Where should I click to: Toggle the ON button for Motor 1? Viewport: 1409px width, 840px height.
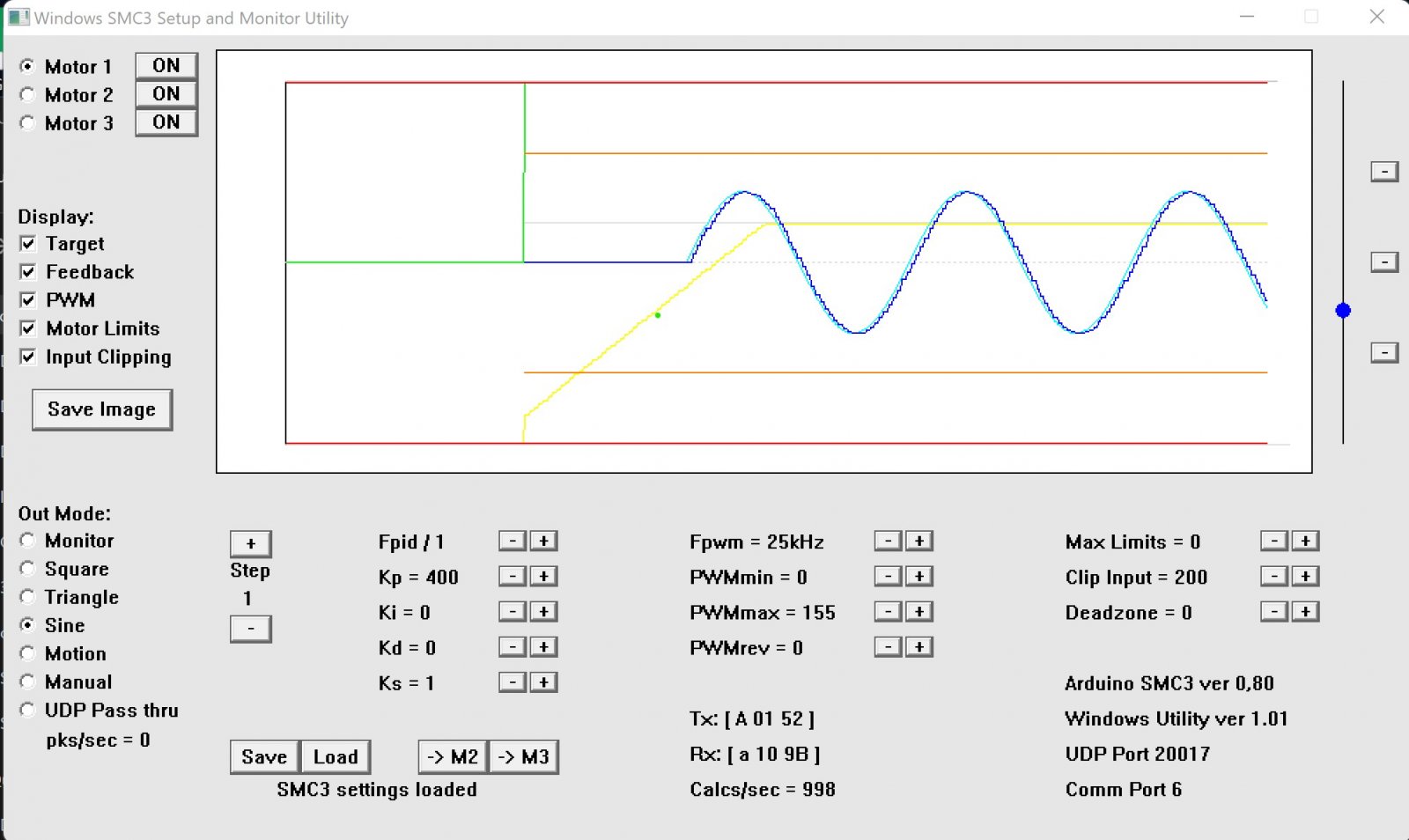tap(166, 66)
